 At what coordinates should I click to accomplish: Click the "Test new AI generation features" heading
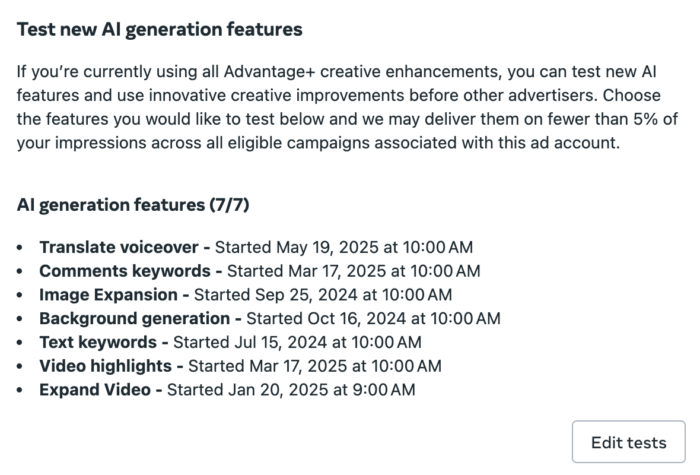pos(160,30)
